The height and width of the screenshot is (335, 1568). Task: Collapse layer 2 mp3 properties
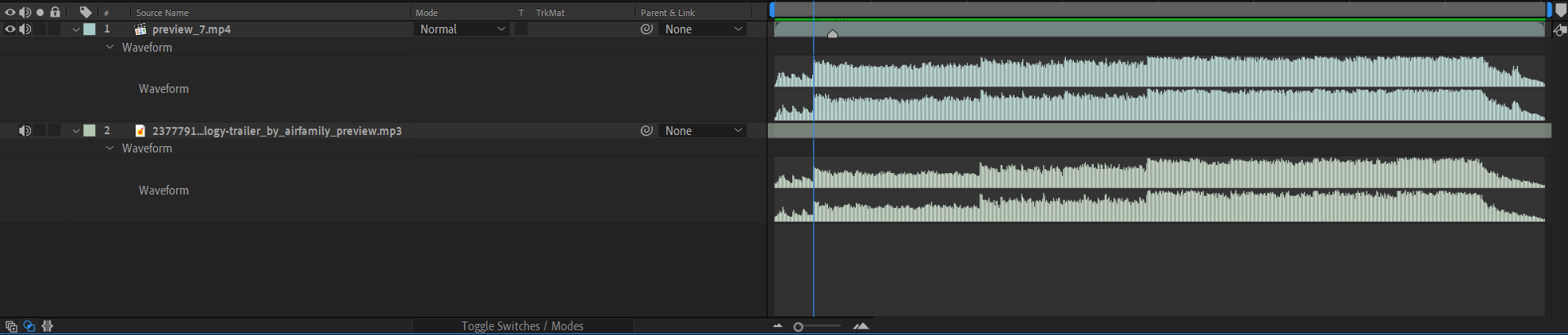(76, 131)
